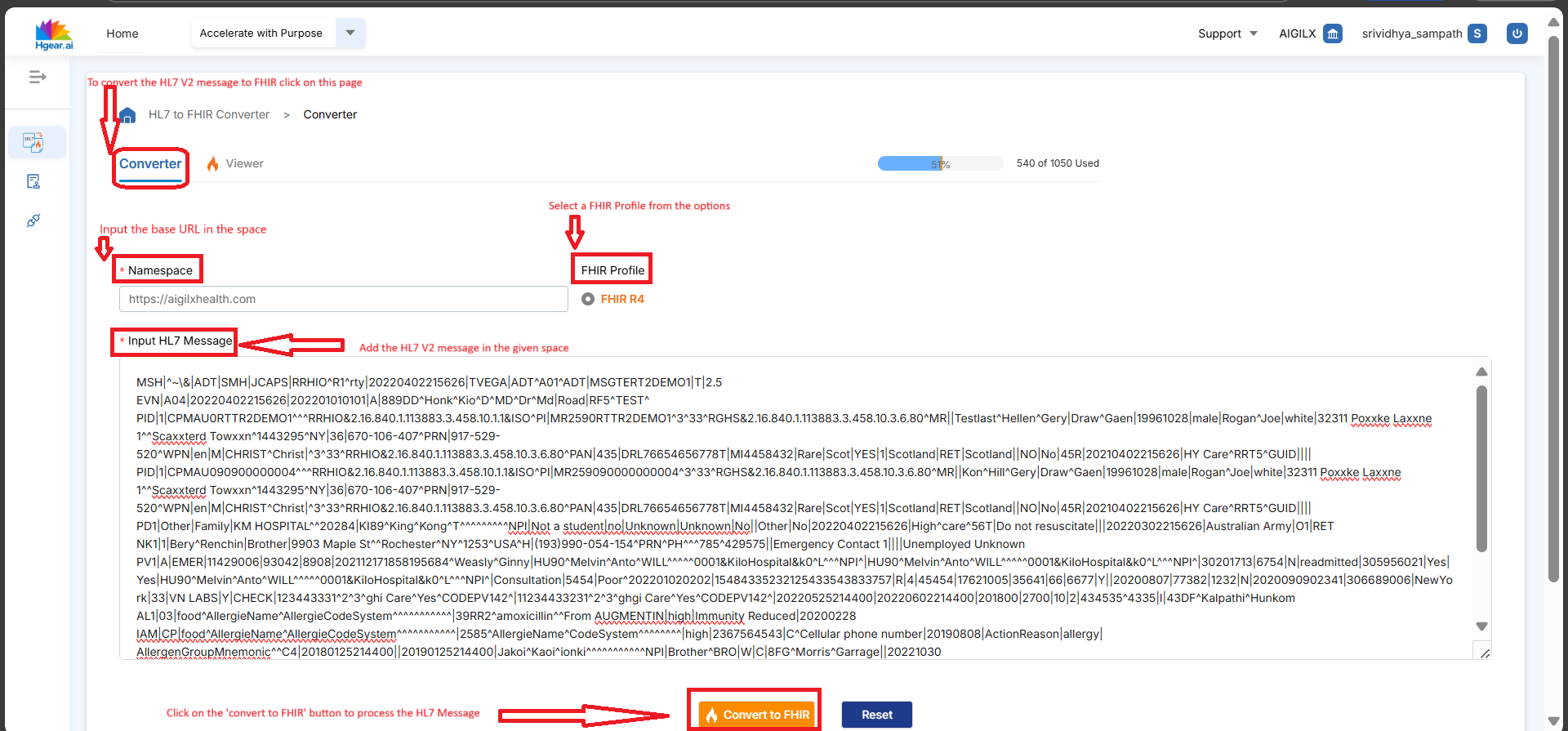Click the Hgear.ai logo
Screen dimensions: 1568x731
(54, 33)
